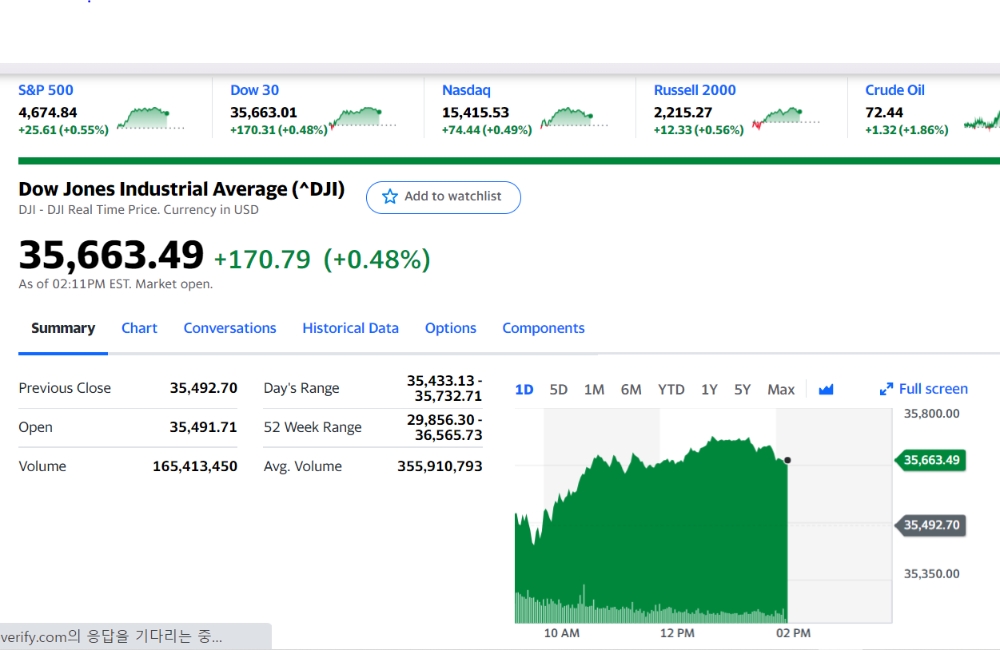Select the 5Y chart range

[742, 389]
